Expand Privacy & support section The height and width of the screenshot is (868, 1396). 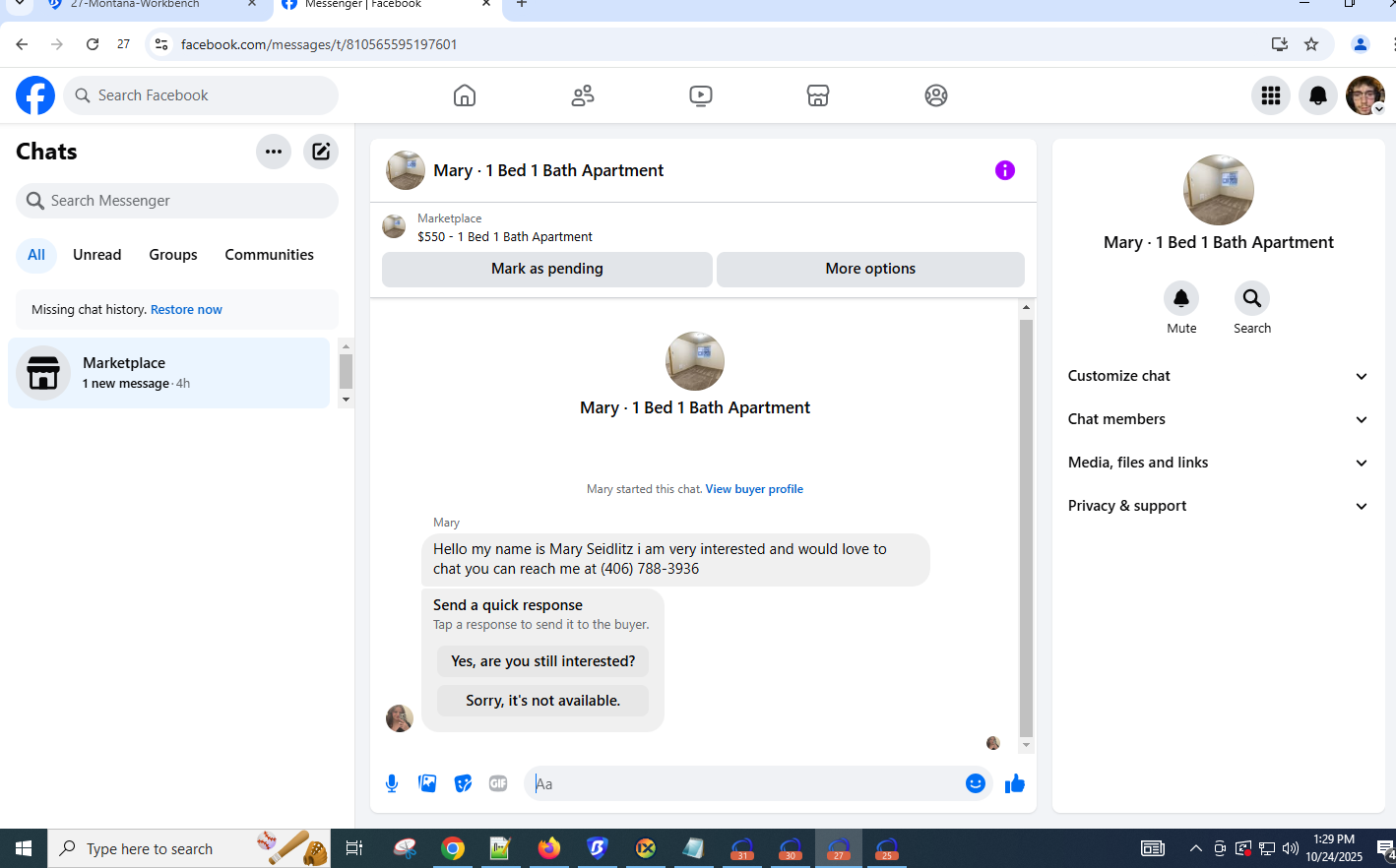1219,506
